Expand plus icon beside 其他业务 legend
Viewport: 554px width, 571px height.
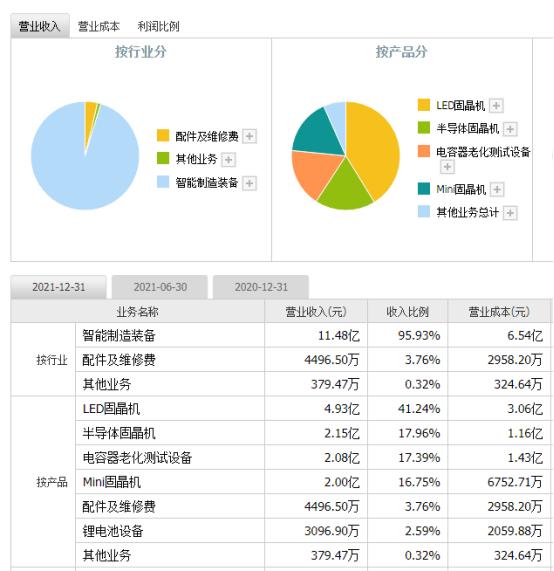coord(228,160)
